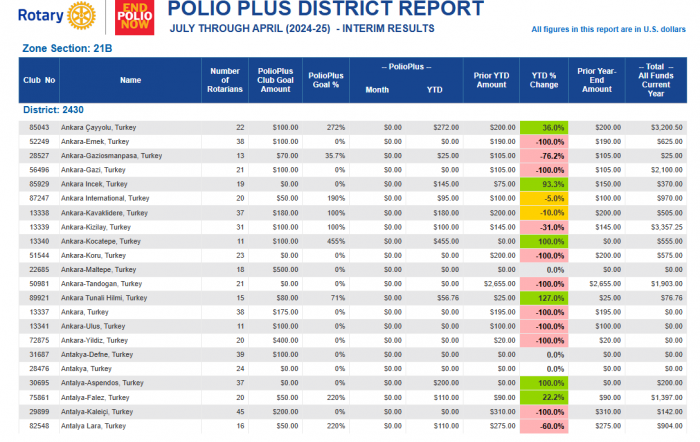Viewport: 700px width, 442px height.
Task: Click the Polio Plus District Report title
Action: tap(325, 8)
